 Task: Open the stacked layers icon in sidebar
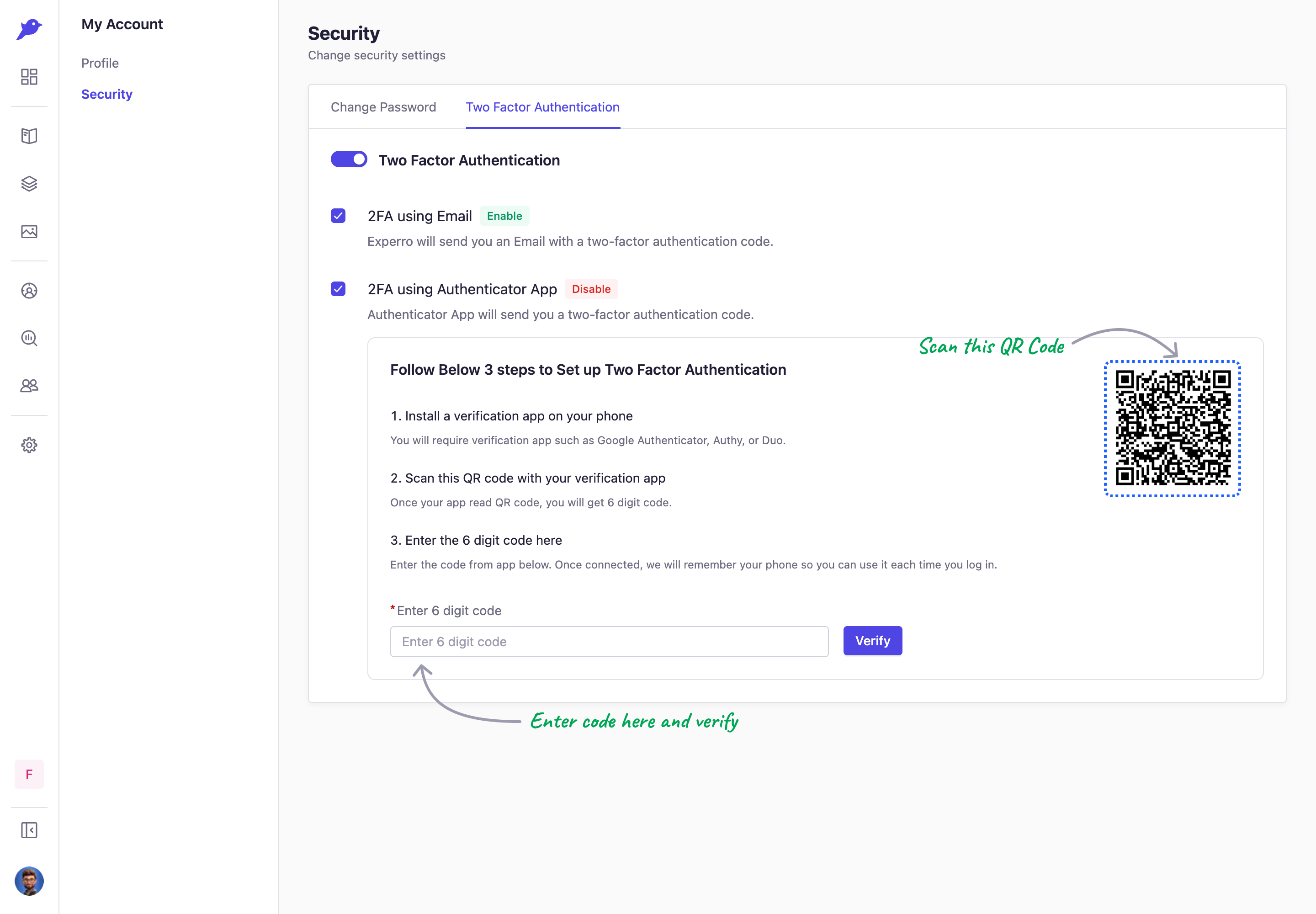(x=29, y=184)
